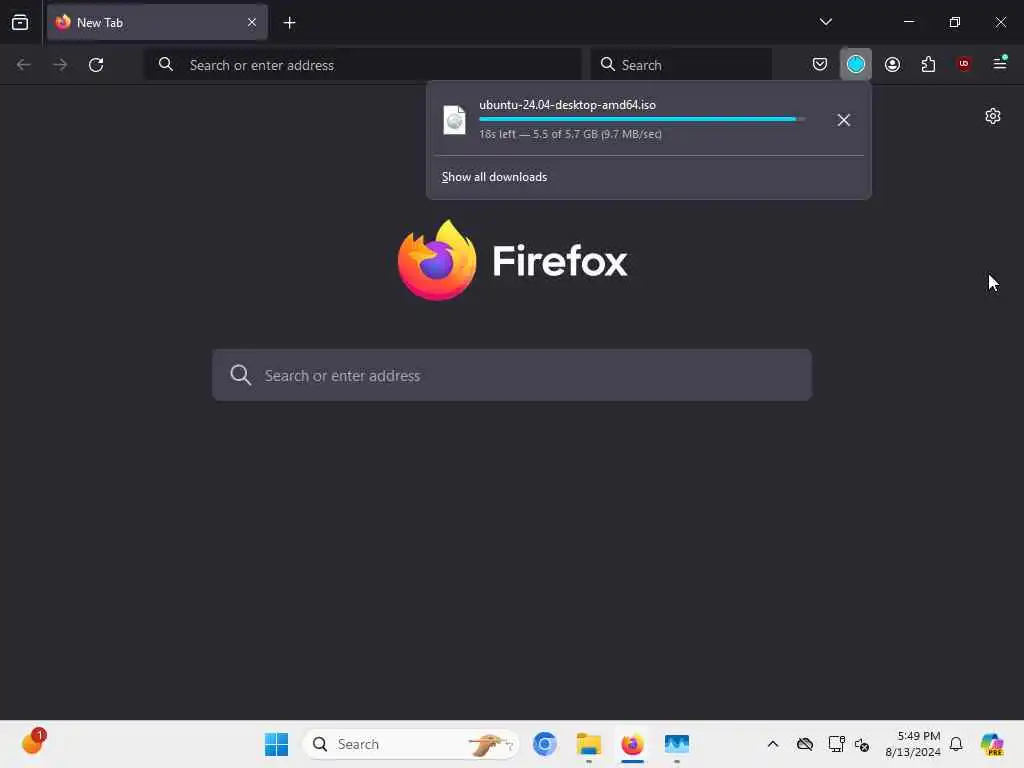Viewport: 1024px width, 768px height.
Task: Select ubuntu-24.04-desktop-amd64.iso download name
Action: (x=567, y=104)
